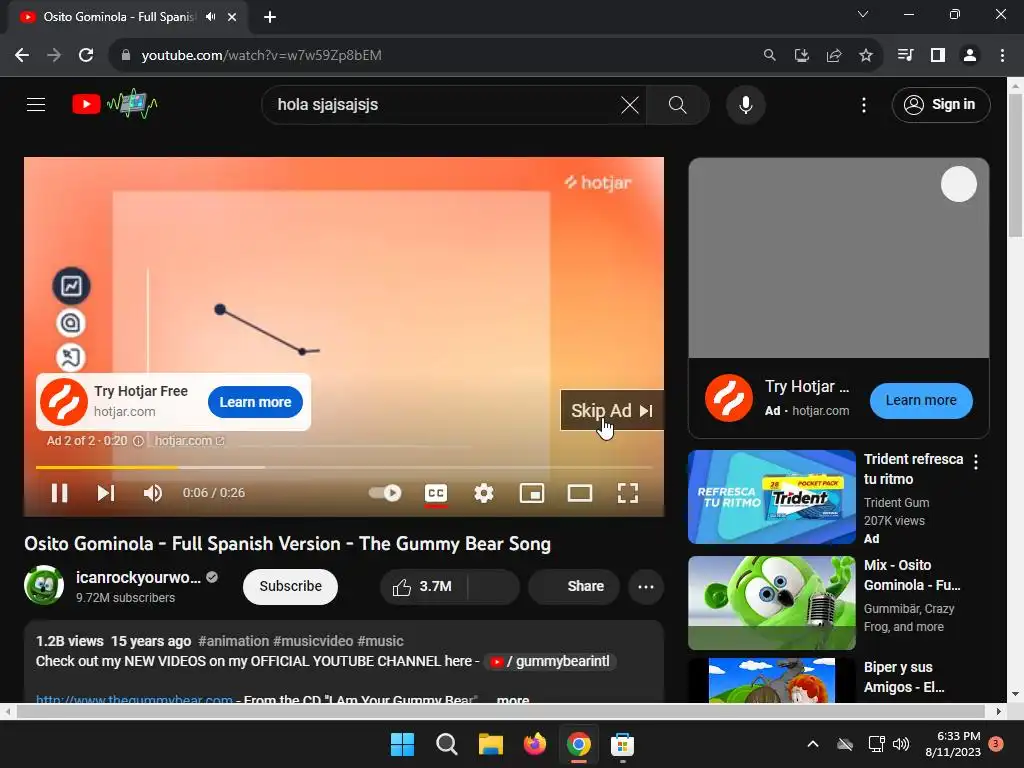
Task: Mute the tab via speaker icon
Action: tap(210, 17)
